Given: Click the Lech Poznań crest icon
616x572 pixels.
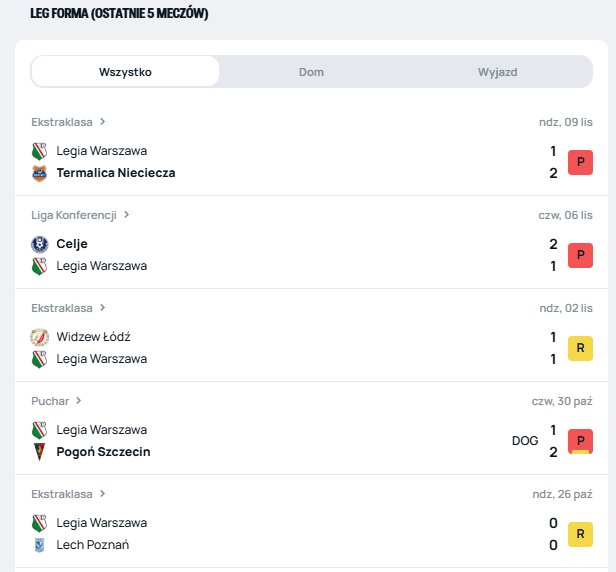Looking at the screenshot, I should click(39, 545).
